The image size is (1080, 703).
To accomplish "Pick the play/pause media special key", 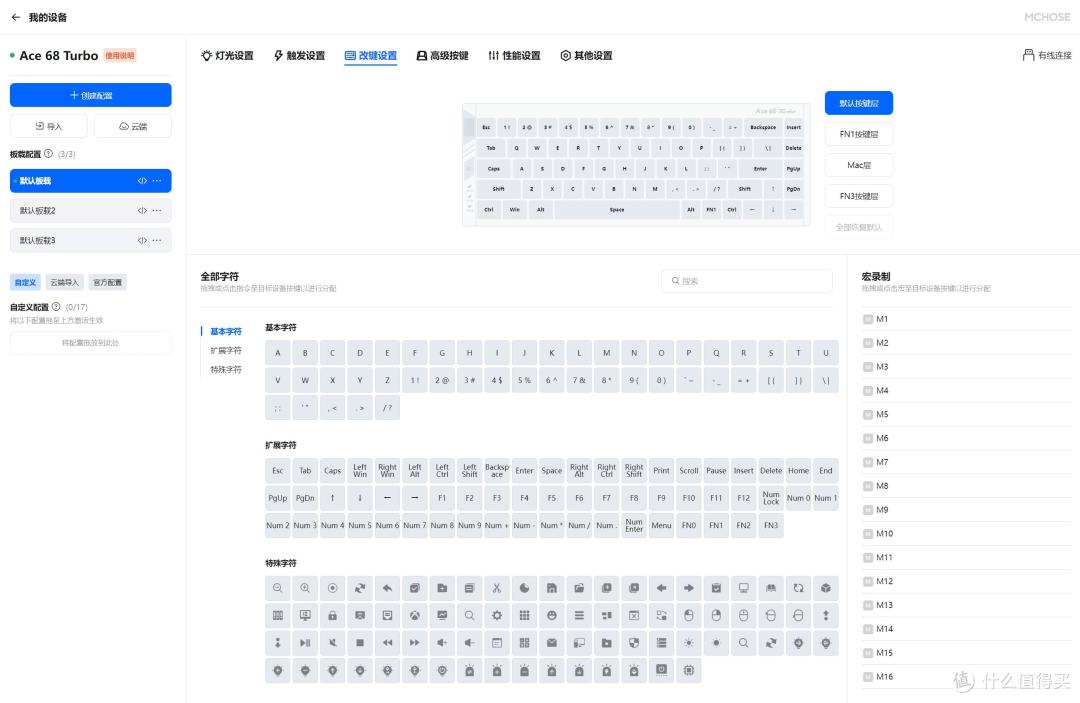I will tap(305, 643).
